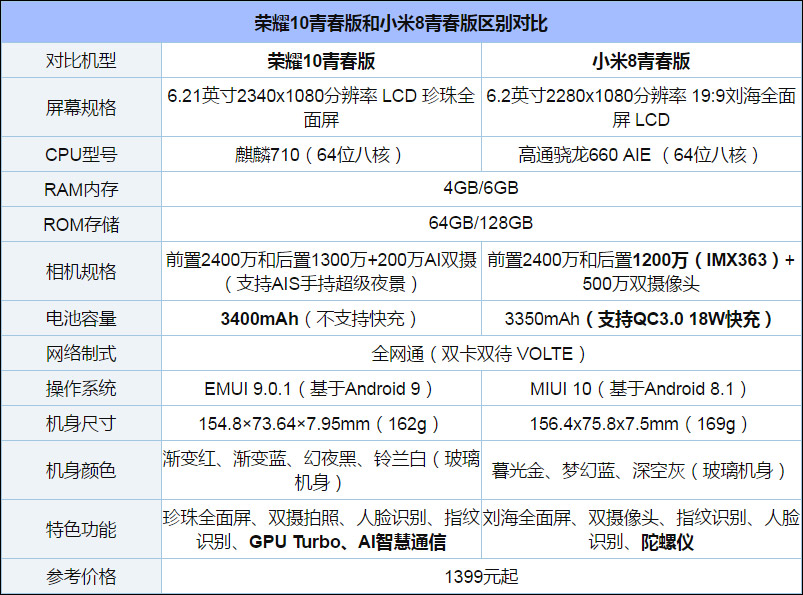Select the ROM存储 row label

click(x=81, y=224)
